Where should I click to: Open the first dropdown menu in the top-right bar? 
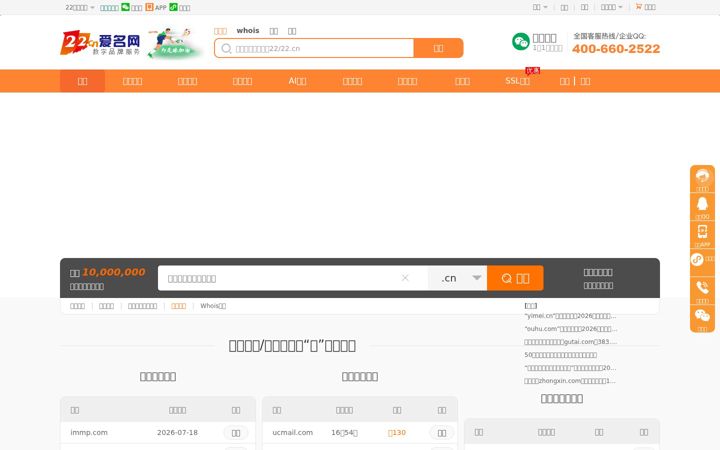point(540,7)
